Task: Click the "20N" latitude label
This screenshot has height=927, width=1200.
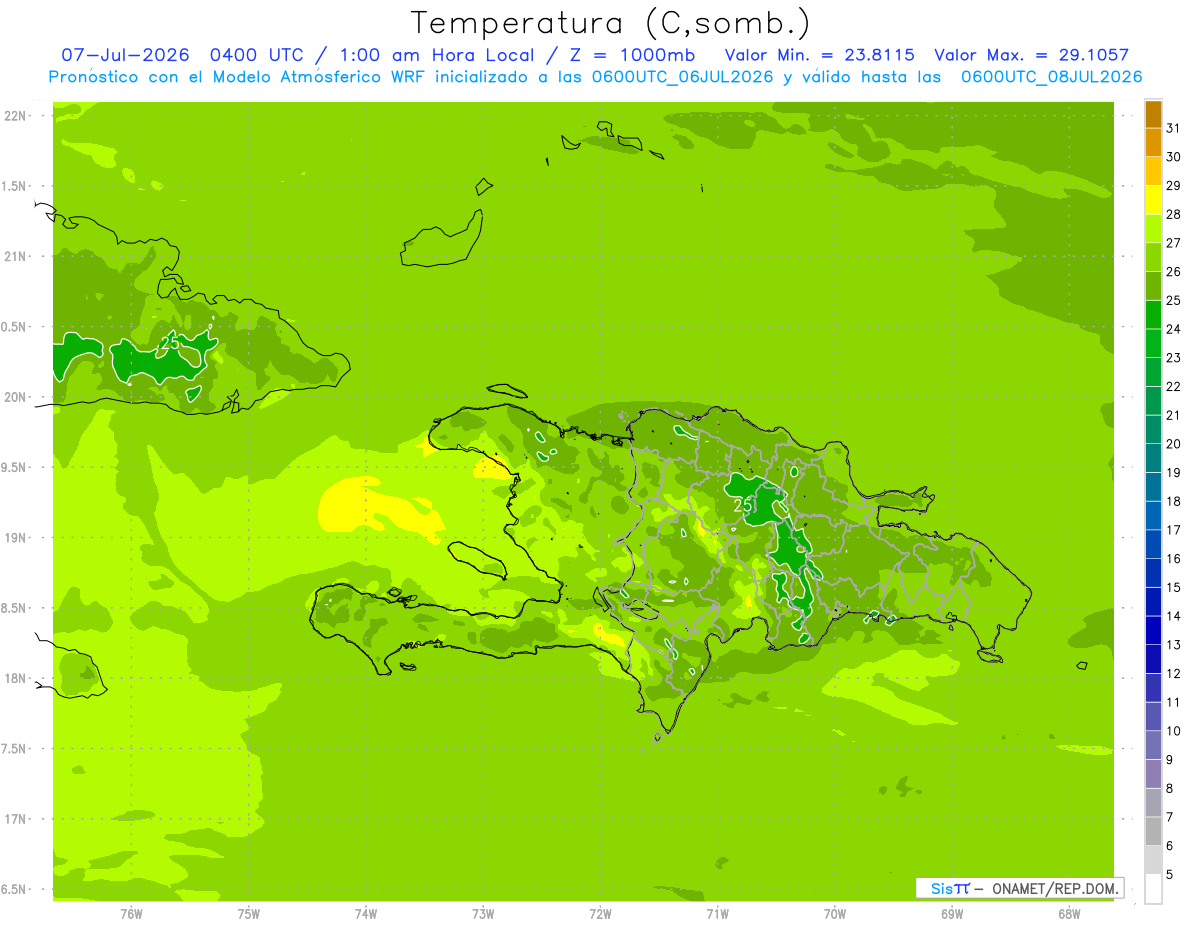Action: point(14,397)
